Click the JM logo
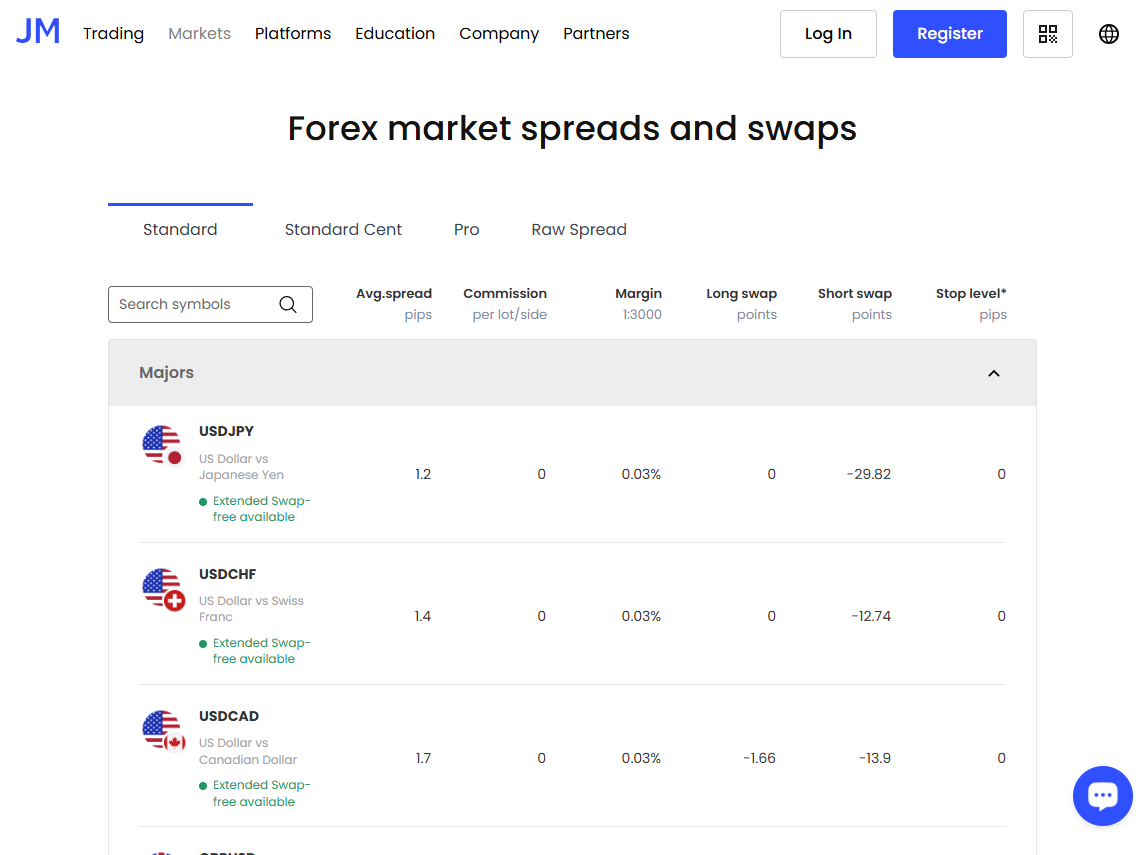 coord(37,31)
